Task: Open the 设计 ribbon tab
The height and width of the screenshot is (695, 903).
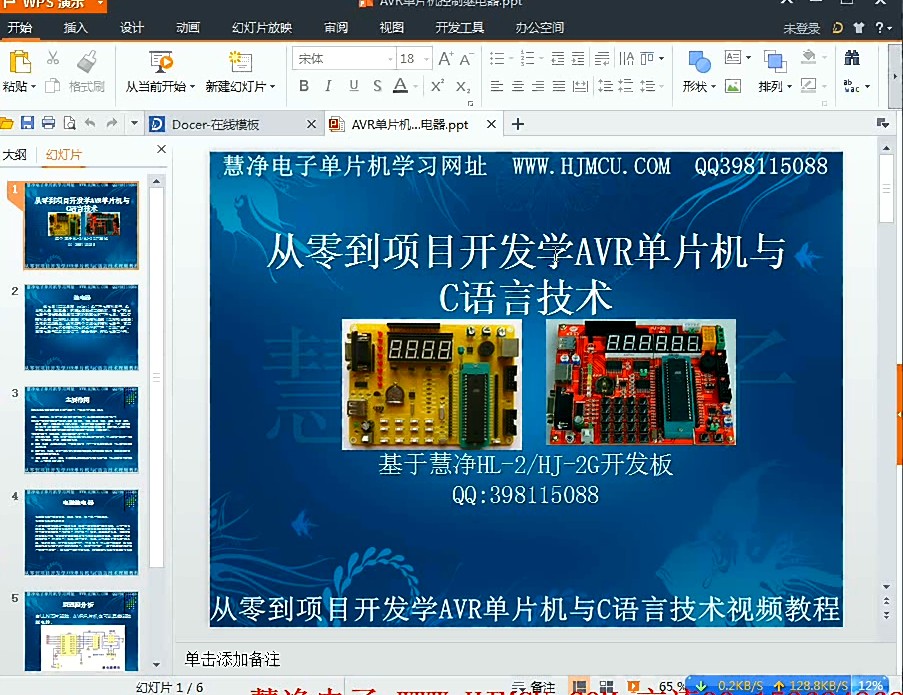Action: [x=132, y=28]
